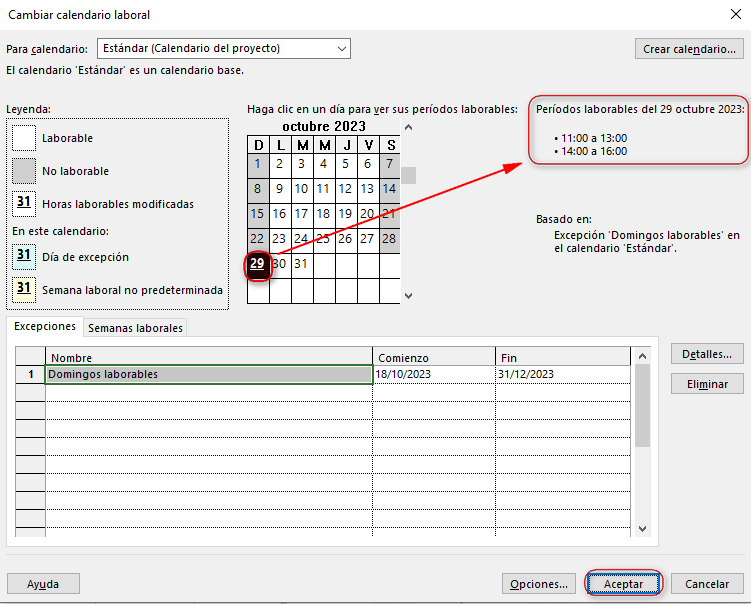Open Detalles for the selected exception
This screenshot has height=604, width=751.
tap(706, 354)
